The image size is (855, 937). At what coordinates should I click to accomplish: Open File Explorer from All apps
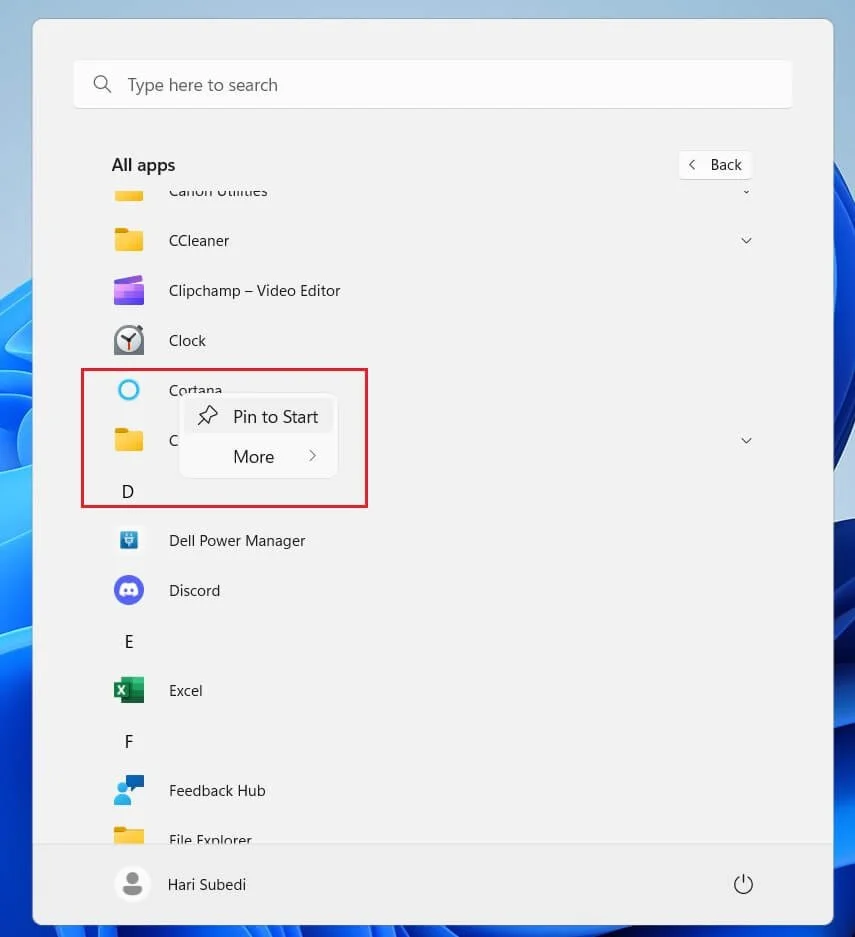(128, 840)
